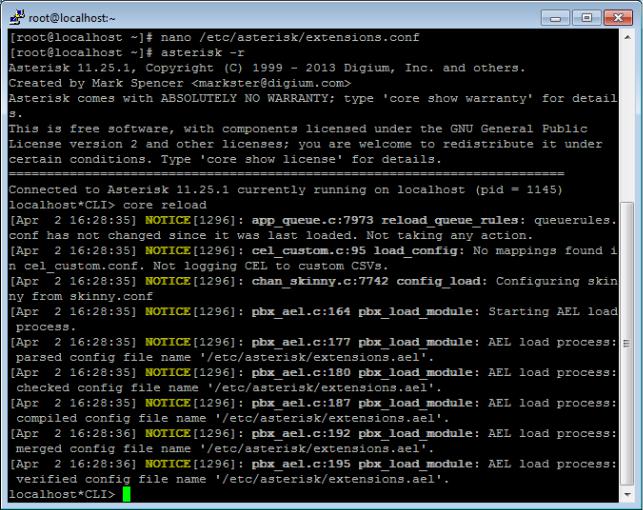Click 'pbx_ael.c:180 pbx_load_module' text
The width and height of the screenshot is (643, 510).
click(362, 372)
